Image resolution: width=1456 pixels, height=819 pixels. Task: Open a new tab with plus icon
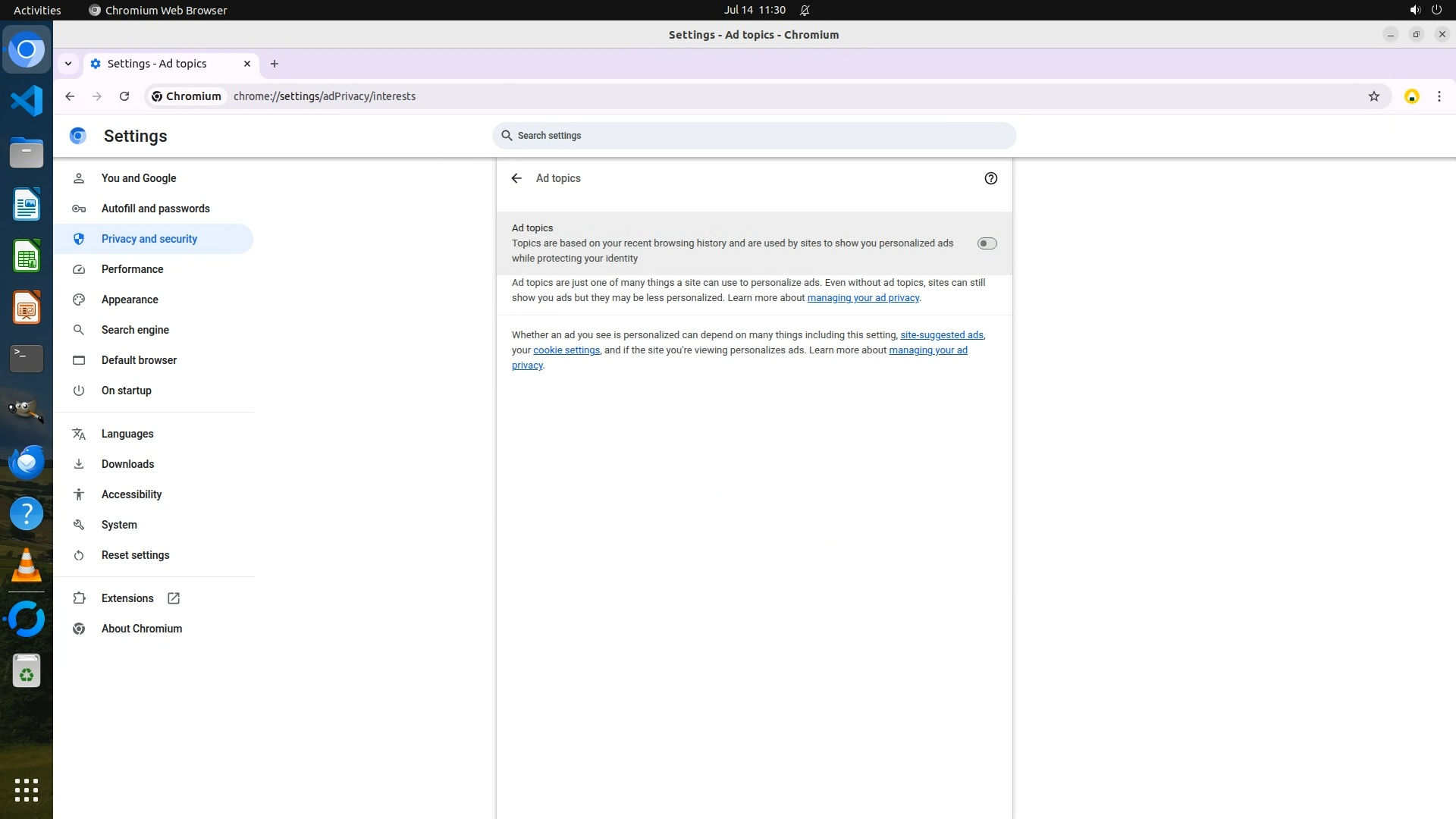pos(275,64)
